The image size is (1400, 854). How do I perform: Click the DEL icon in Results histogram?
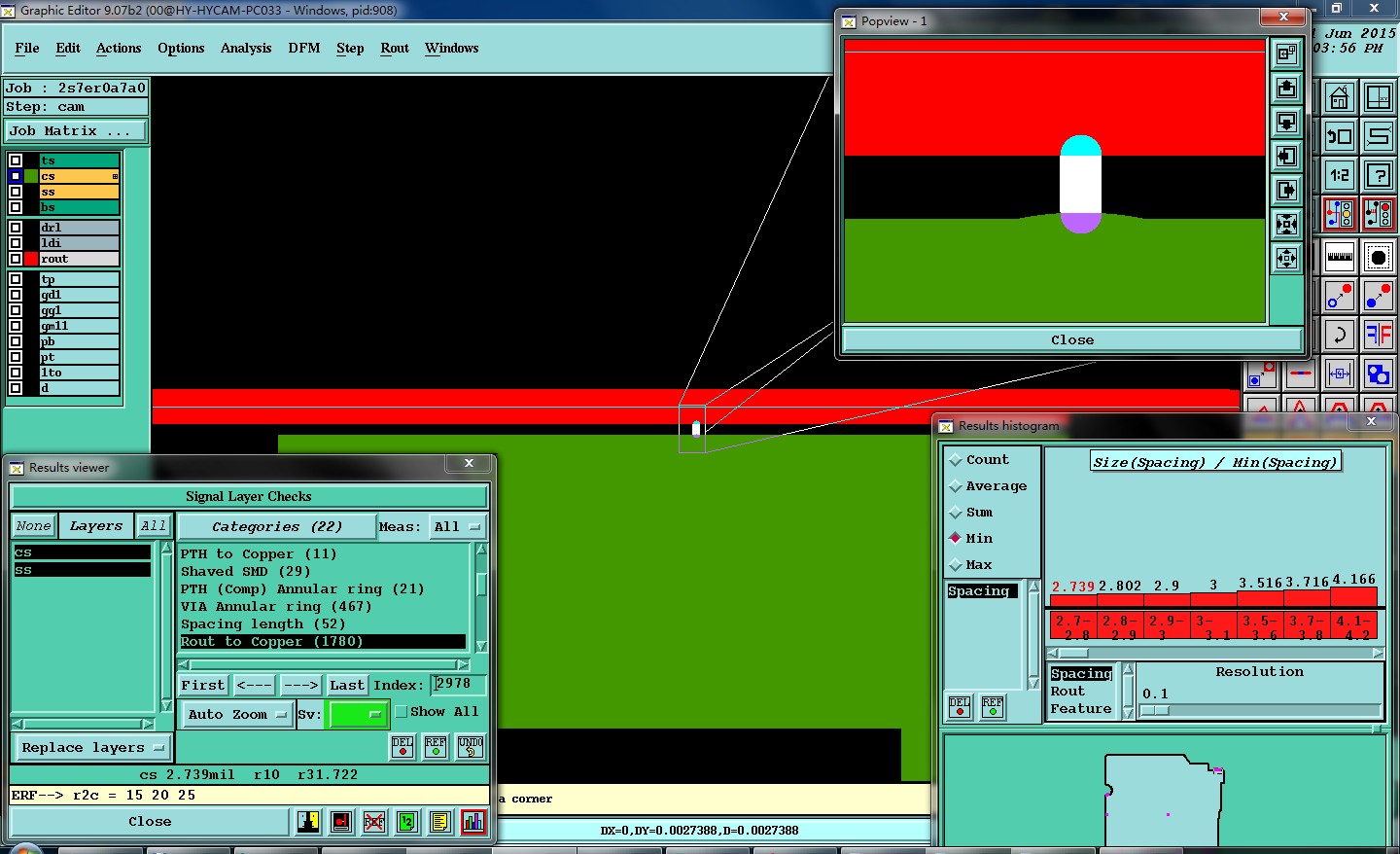click(960, 707)
